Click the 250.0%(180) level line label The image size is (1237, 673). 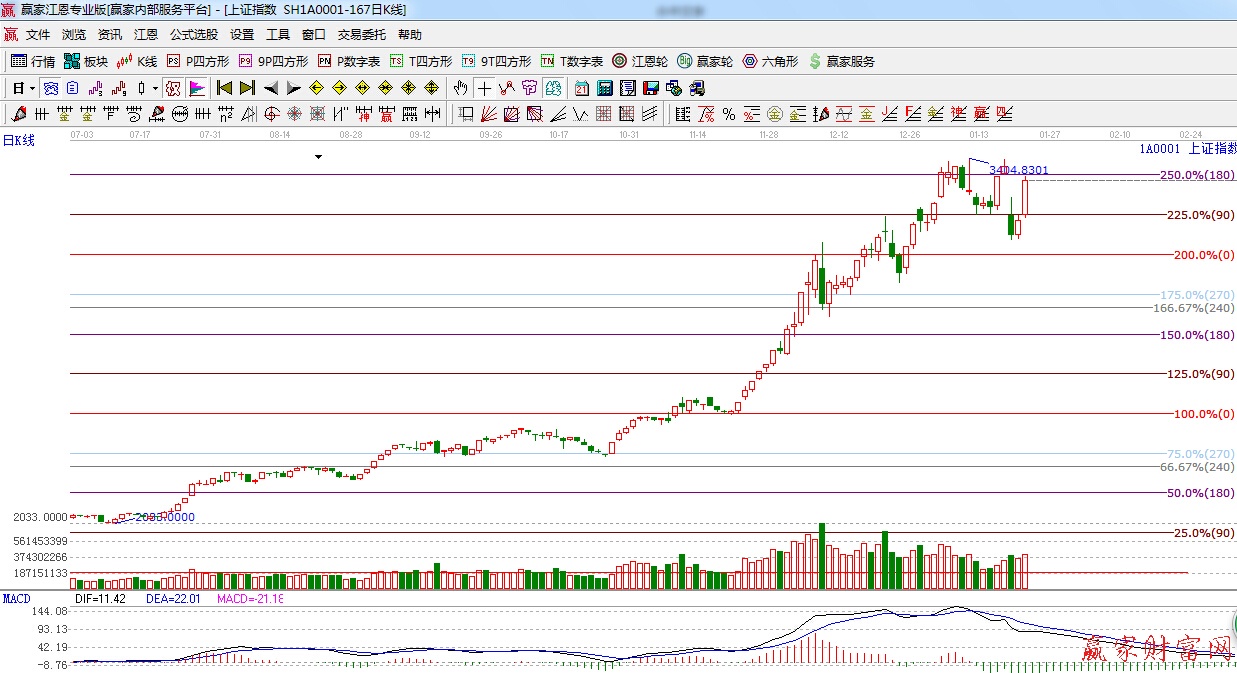coord(1197,176)
